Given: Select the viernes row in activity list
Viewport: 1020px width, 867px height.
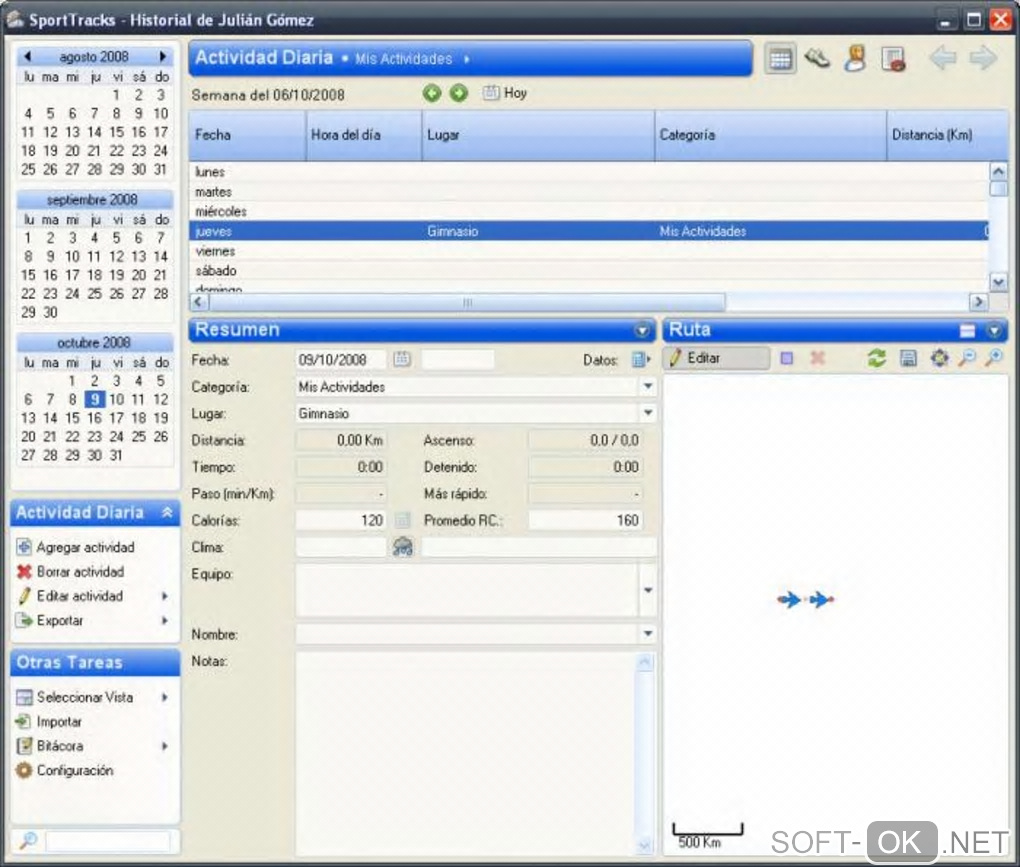Looking at the screenshot, I should pos(589,251).
